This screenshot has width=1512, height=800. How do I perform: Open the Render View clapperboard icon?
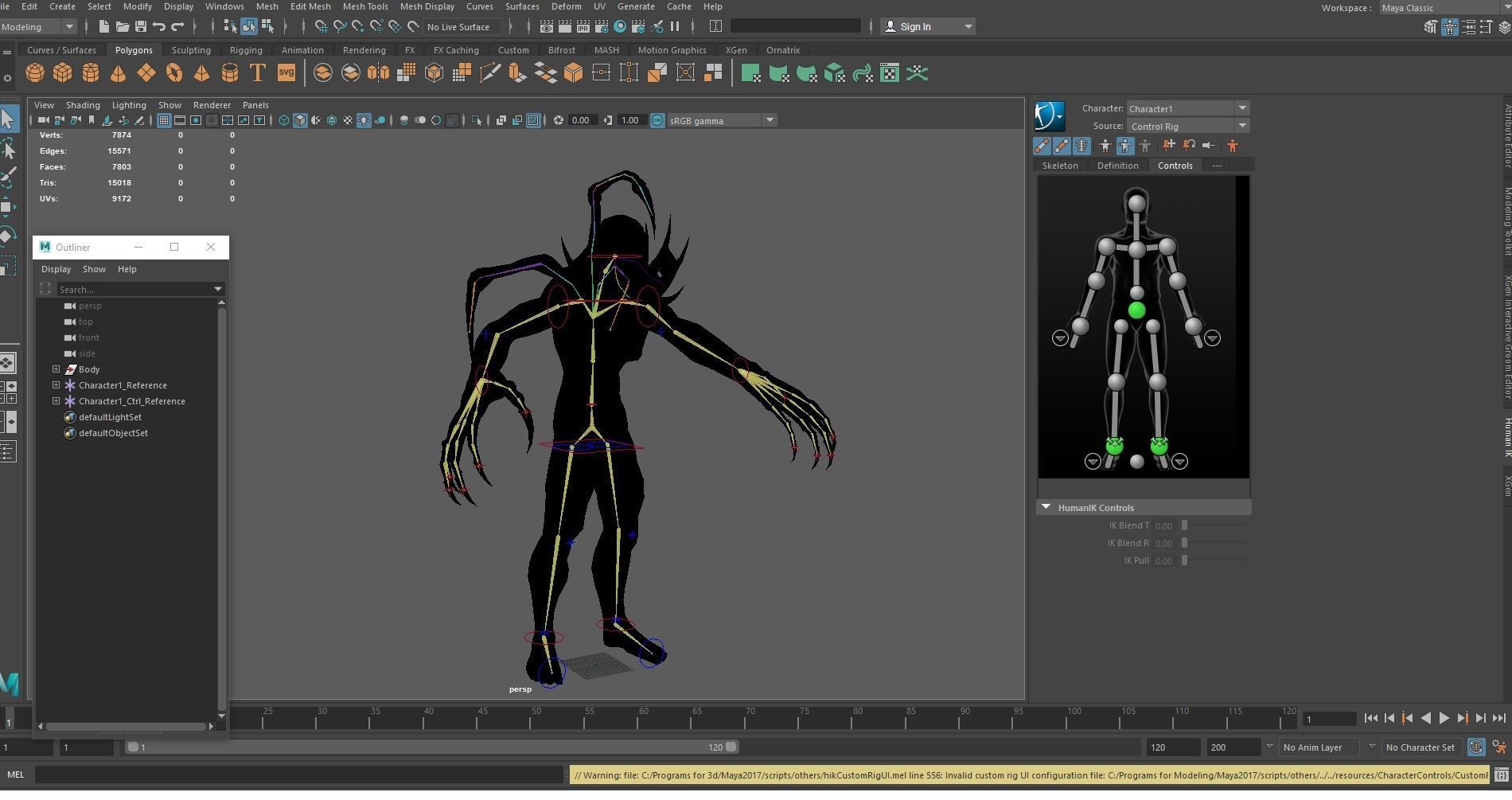point(547,26)
